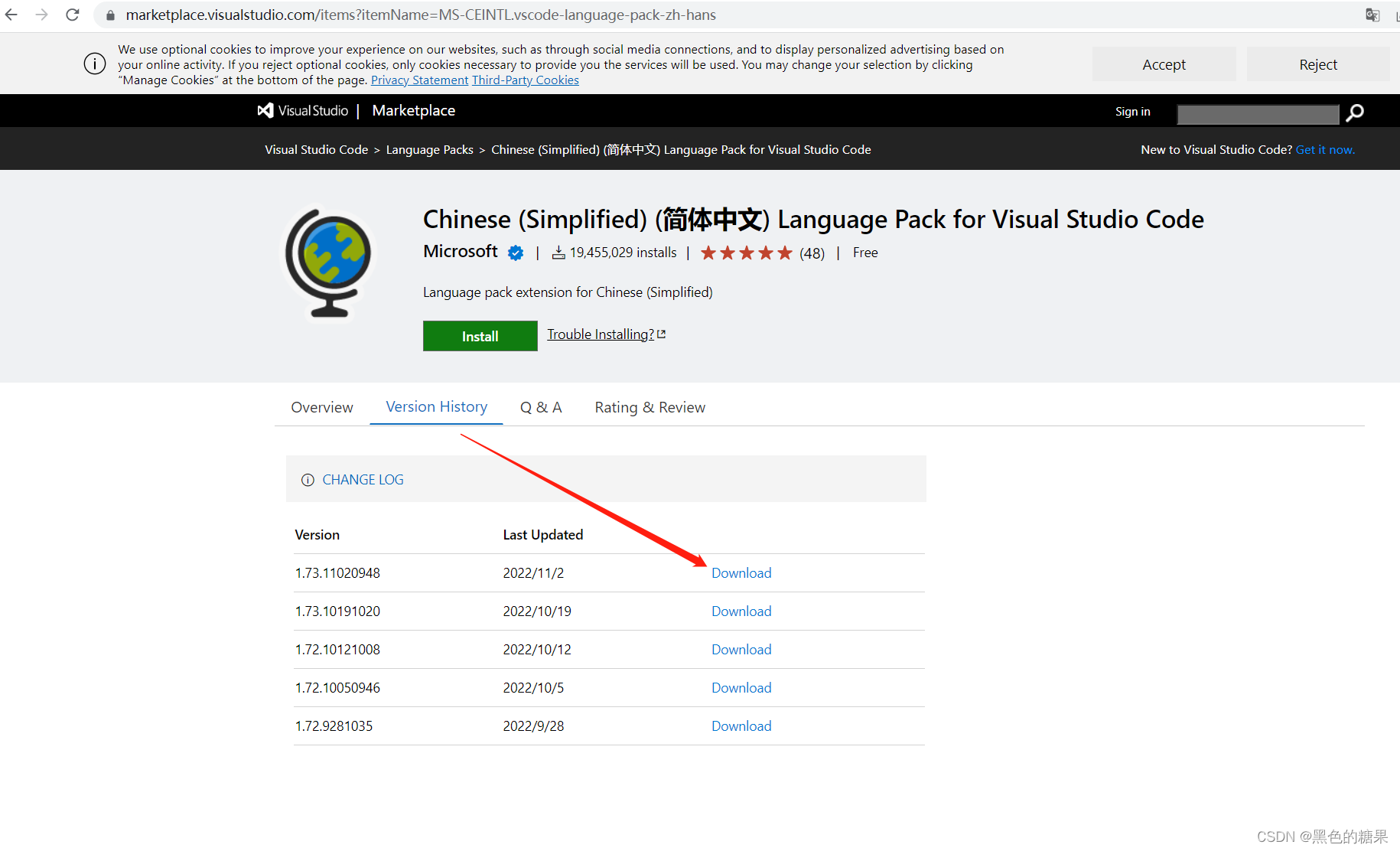This screenshot has width=1400, height=851.
Task: Go to Language Packs breadcrumb
Action: click(430, 150)
